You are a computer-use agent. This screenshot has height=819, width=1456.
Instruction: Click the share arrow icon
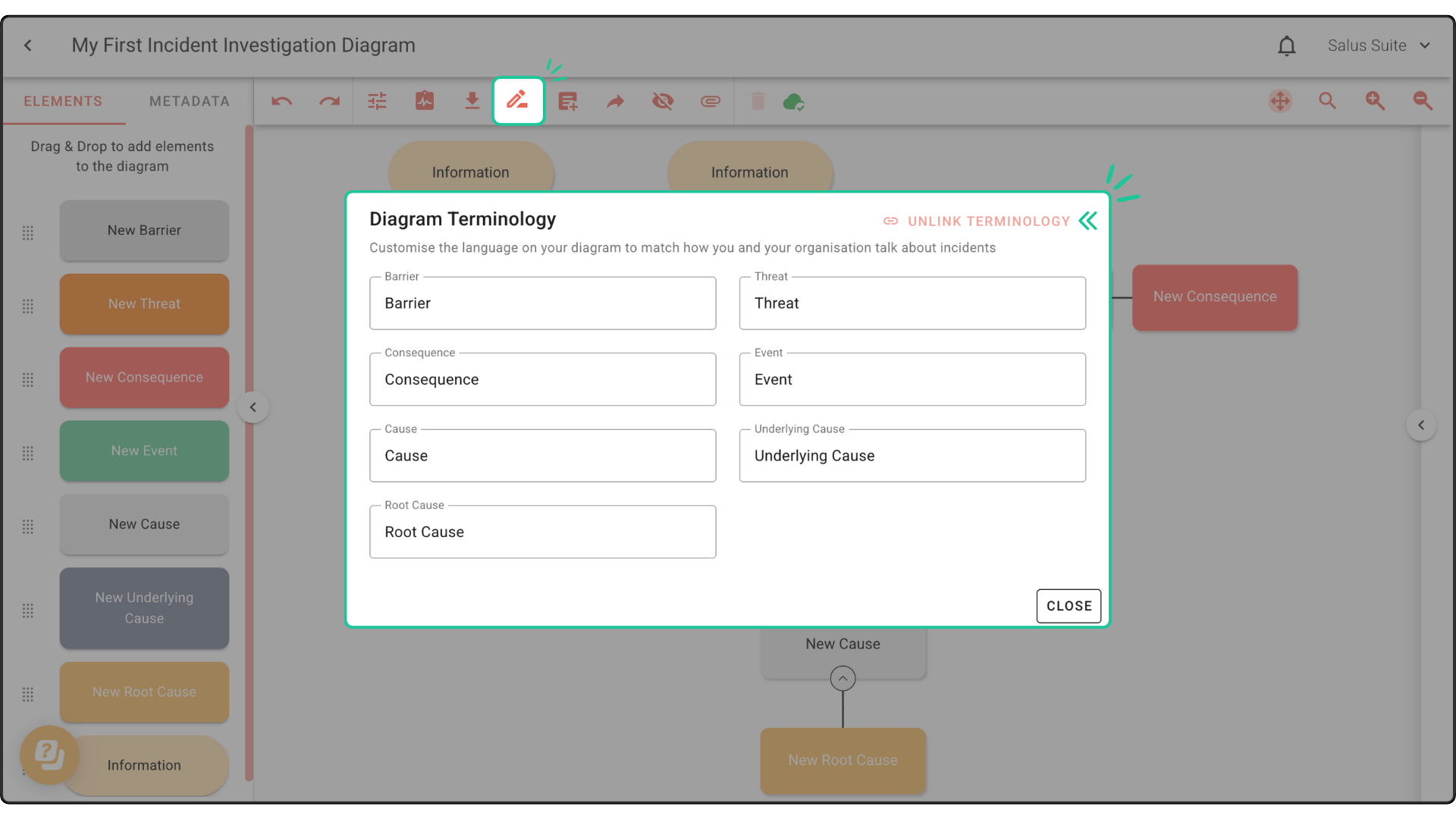click(x=615, y=101)
